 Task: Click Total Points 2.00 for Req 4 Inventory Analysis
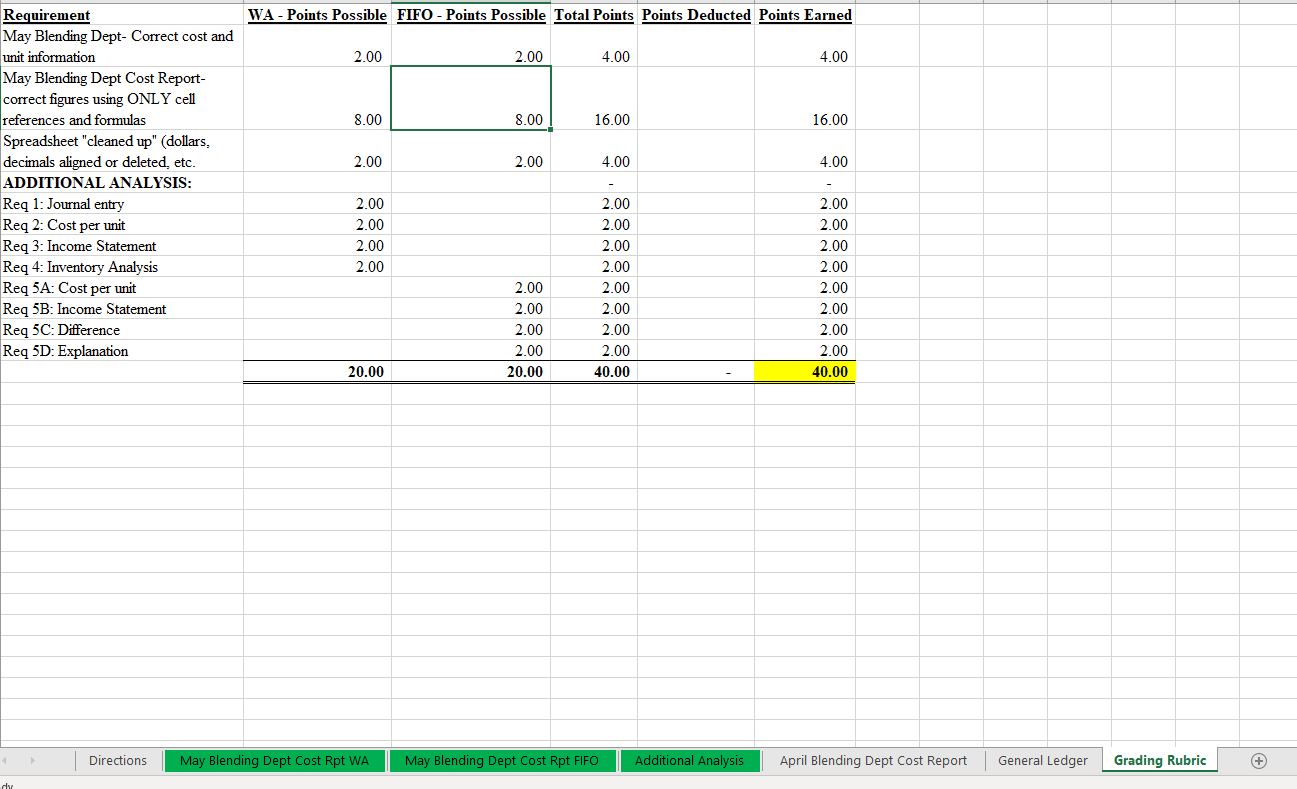(x=594, y=267)
